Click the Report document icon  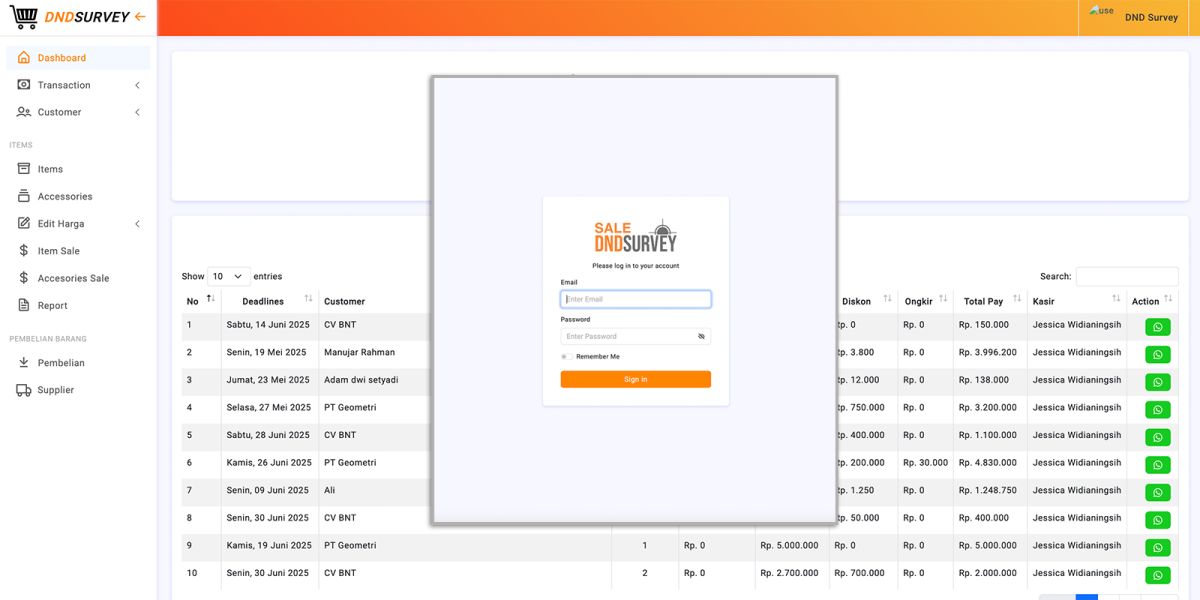tap(24, 306)
